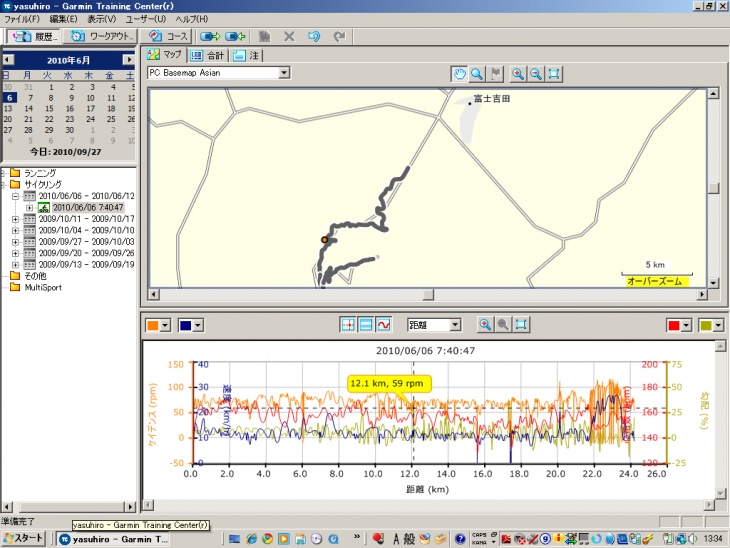This screenshot has height=548, width=730.
Task: Select the map pan hand tool
Action: pos(460,74)
